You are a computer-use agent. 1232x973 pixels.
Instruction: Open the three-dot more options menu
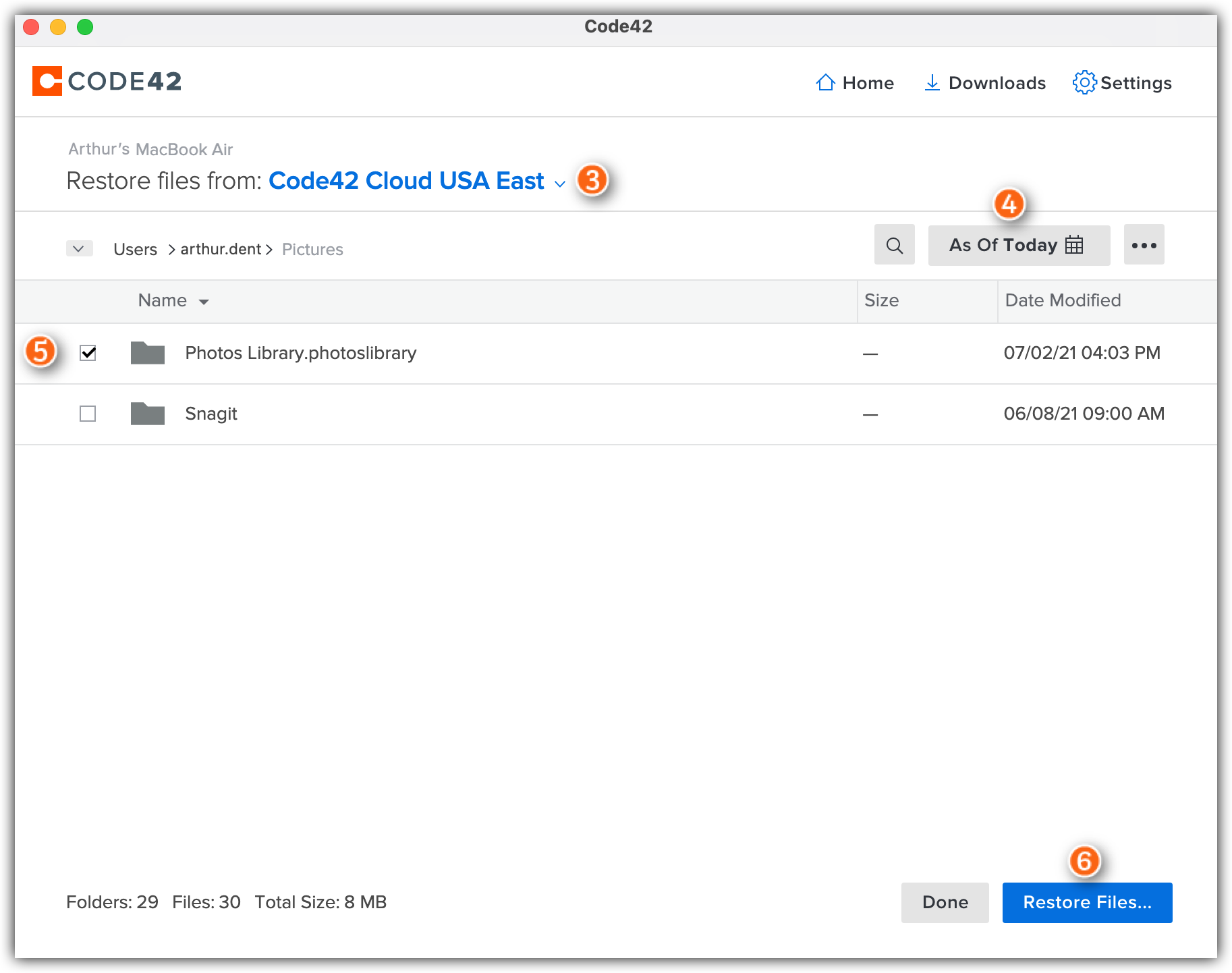[1144, 245]
